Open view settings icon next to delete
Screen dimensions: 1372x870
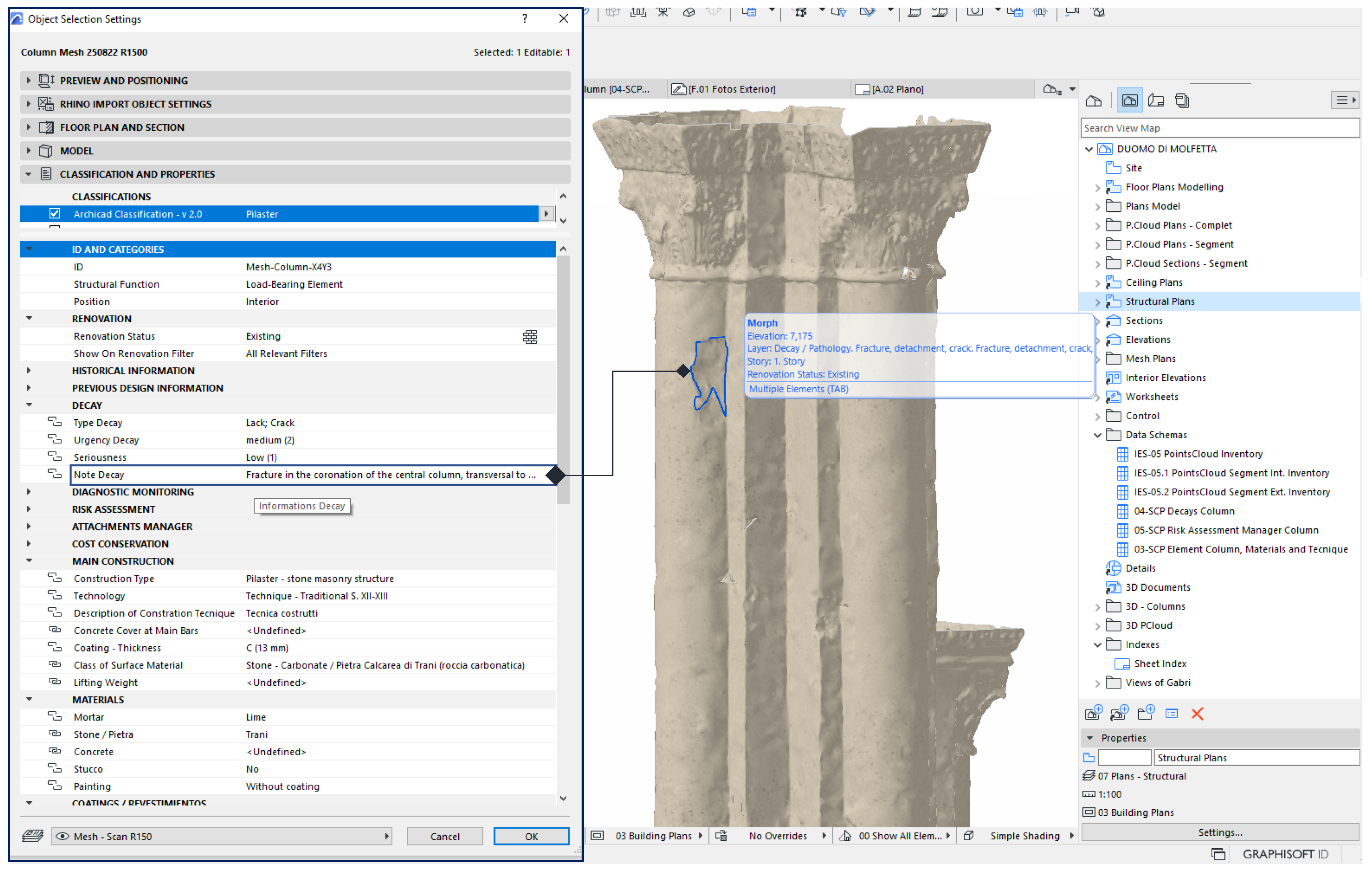[1171, 714]
